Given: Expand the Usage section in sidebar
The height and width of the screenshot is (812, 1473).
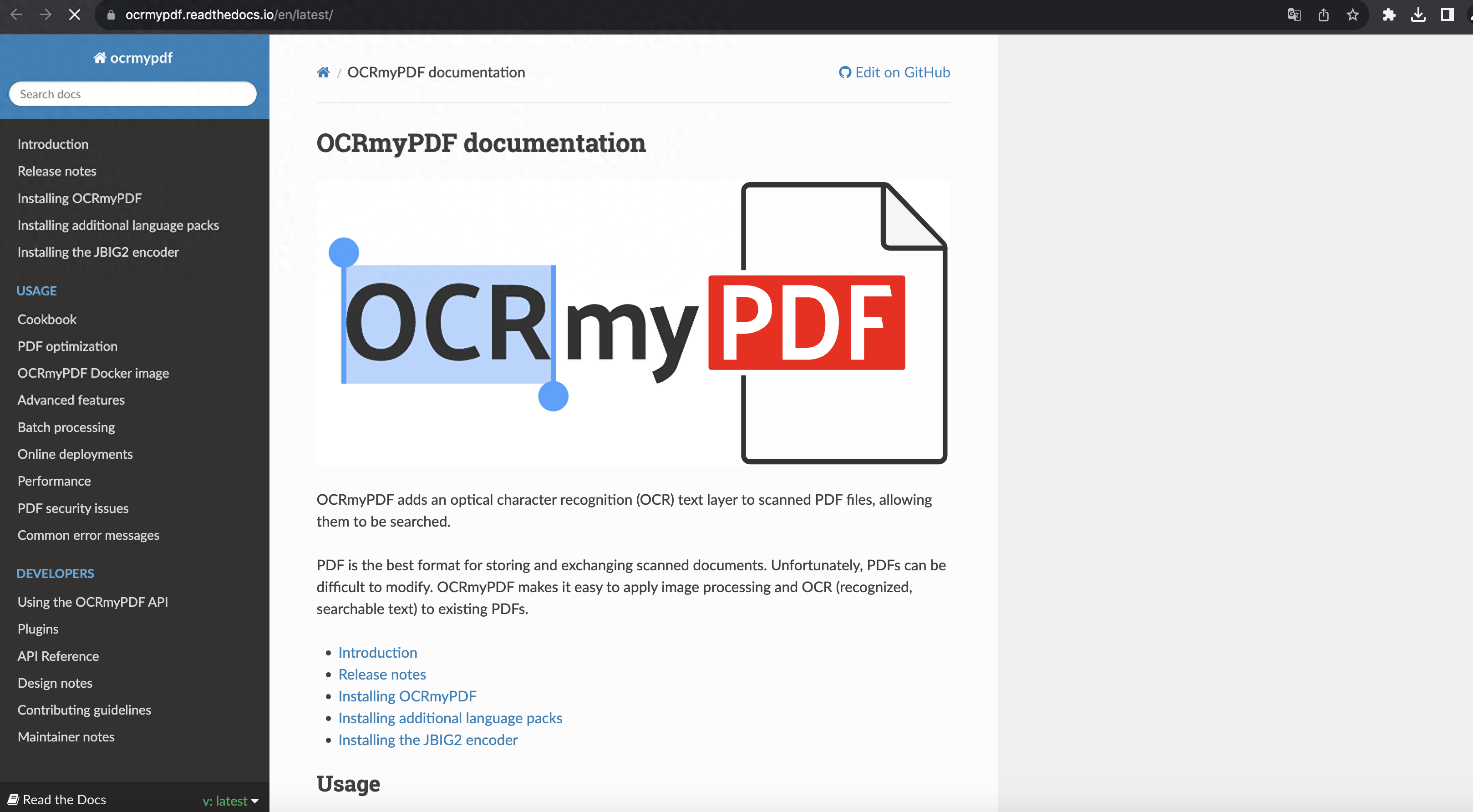Looking at the screenshot, I should 36,290.
